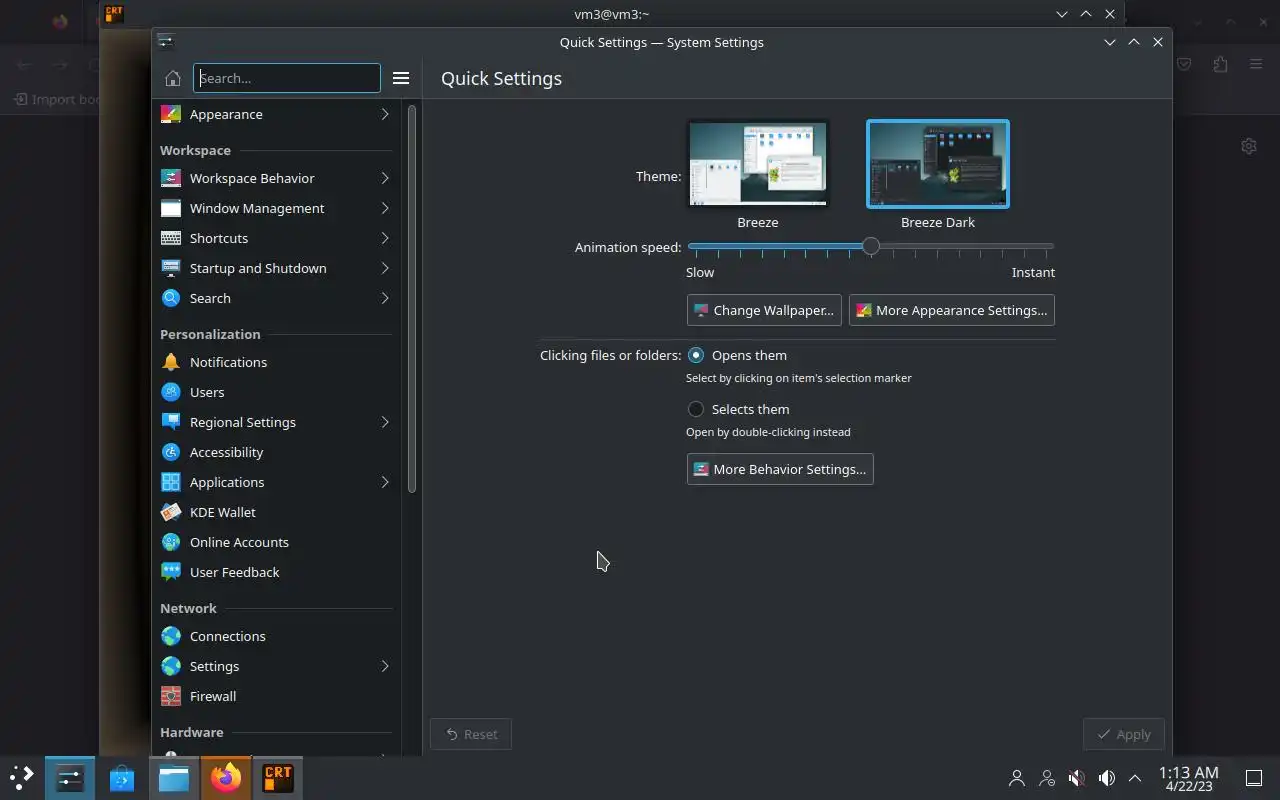1280x800 pixels.
Task: Click the Regional Settings icon
Action: (171, 422)
